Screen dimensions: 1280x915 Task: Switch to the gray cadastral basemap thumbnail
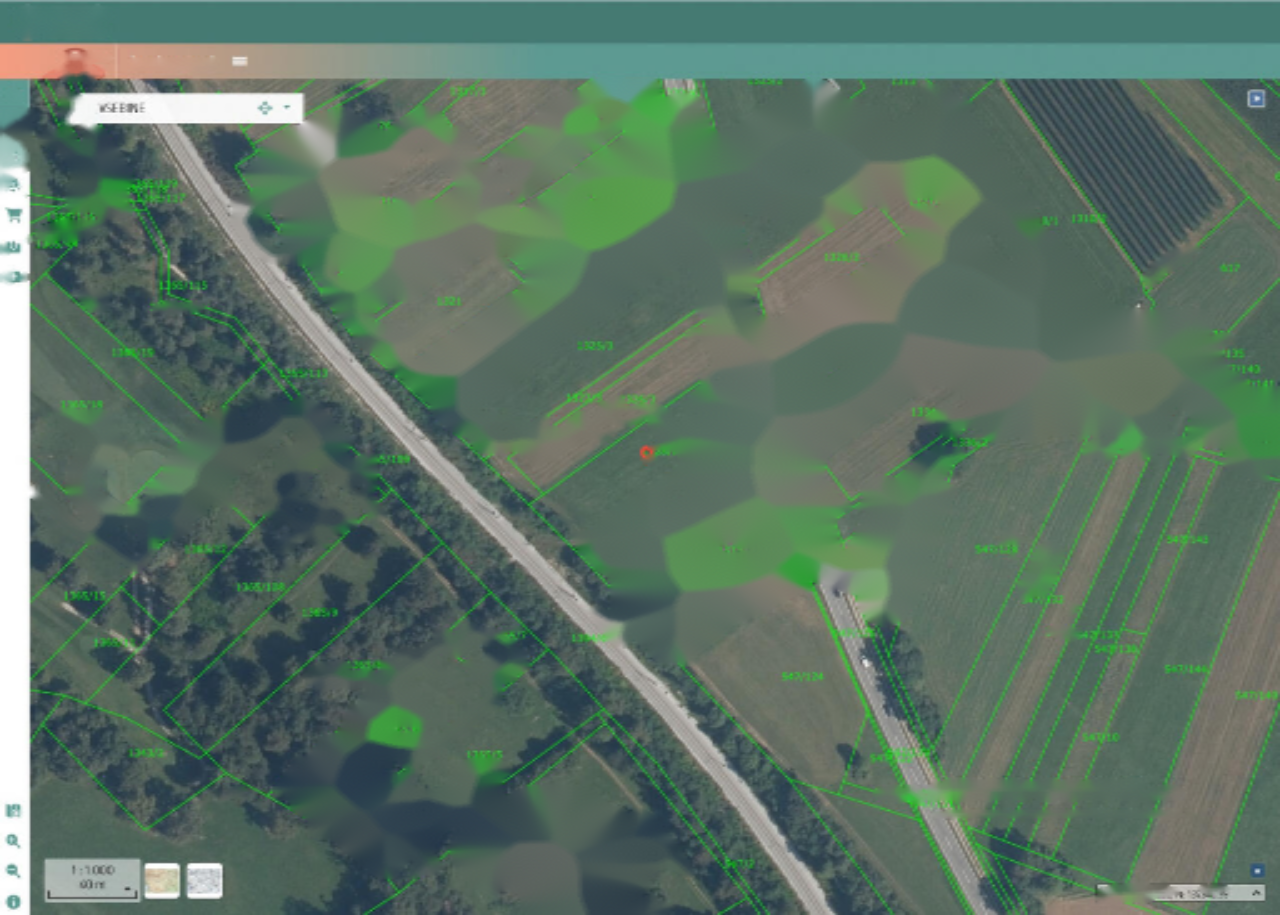(x=204, y=880)
